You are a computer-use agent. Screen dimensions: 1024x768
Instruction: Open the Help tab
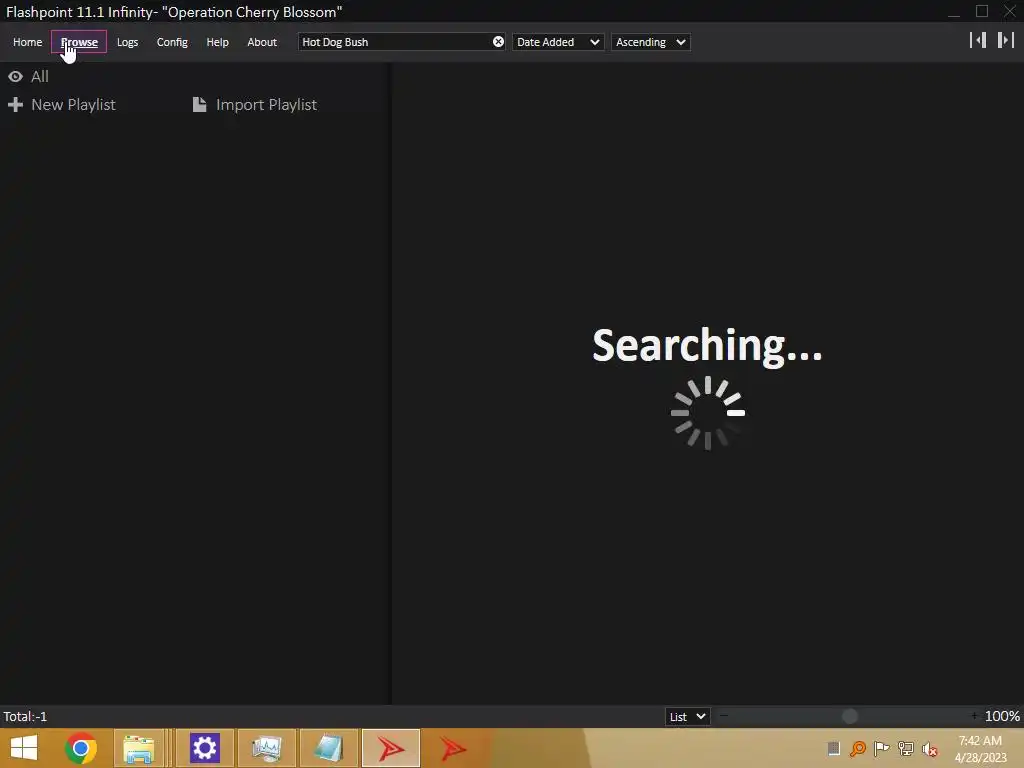pos(217,42)
